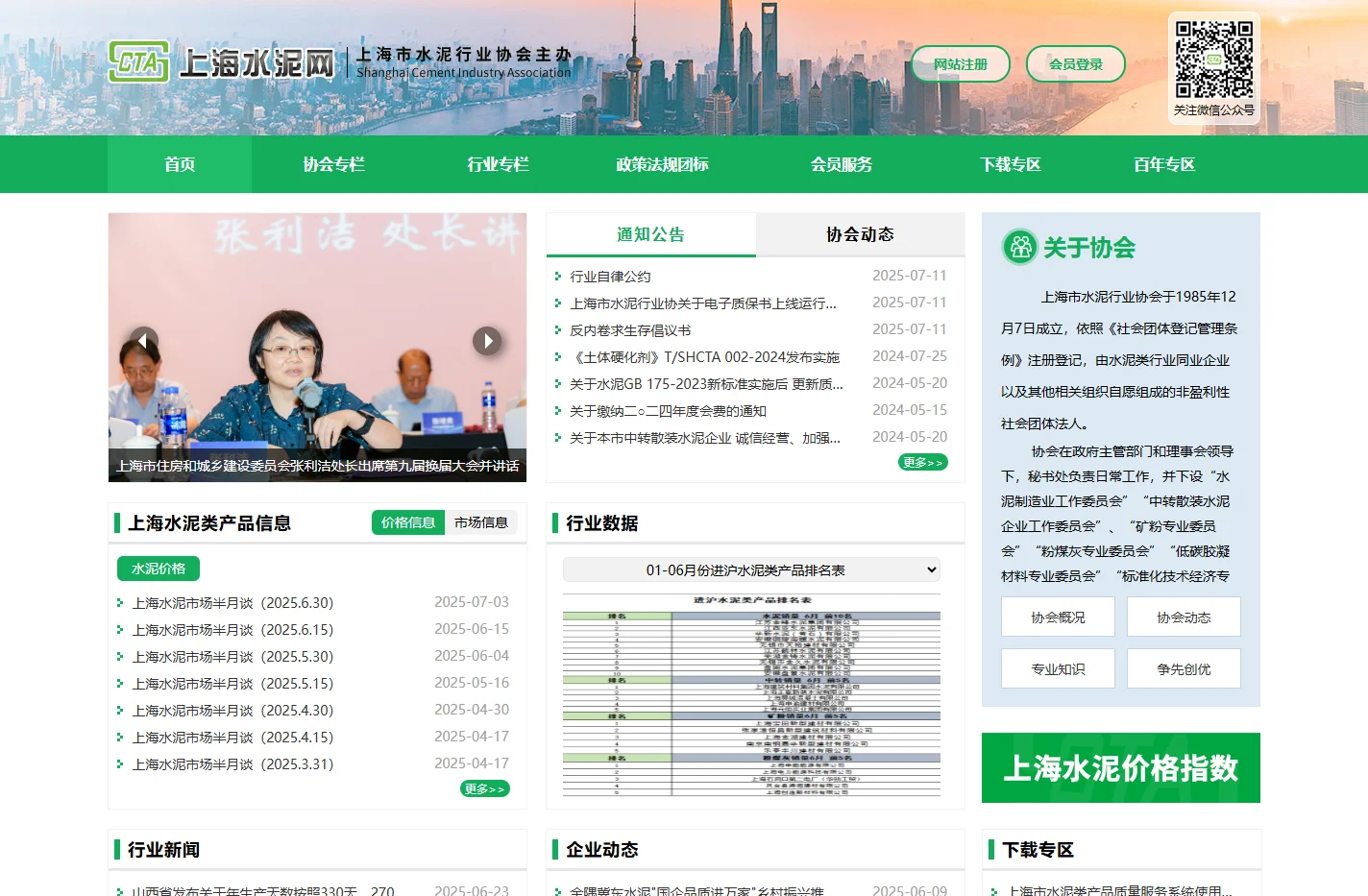
Task: Click 更多 under cement price list
Action: tap(485, 788)
